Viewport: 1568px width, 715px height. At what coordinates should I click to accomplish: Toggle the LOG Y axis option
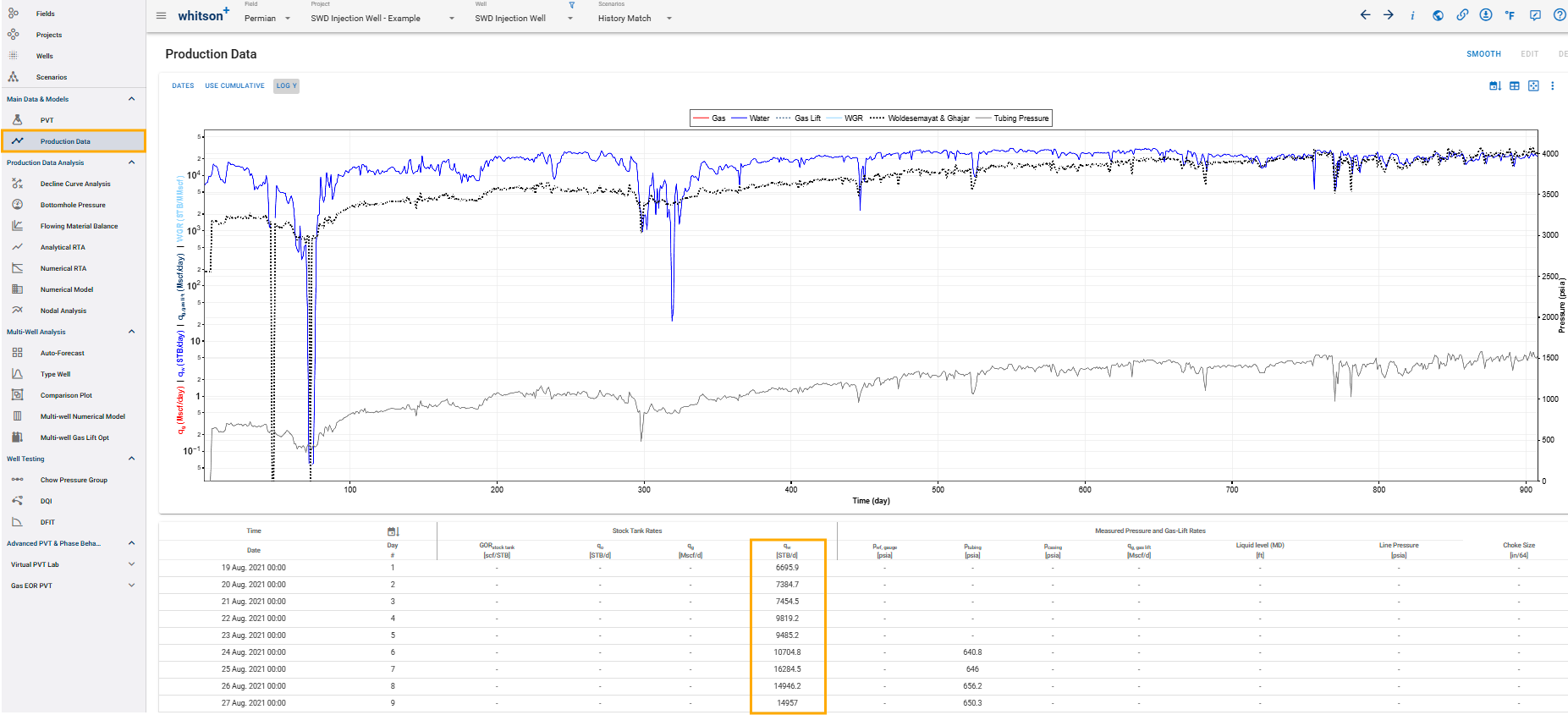point(286,85)
